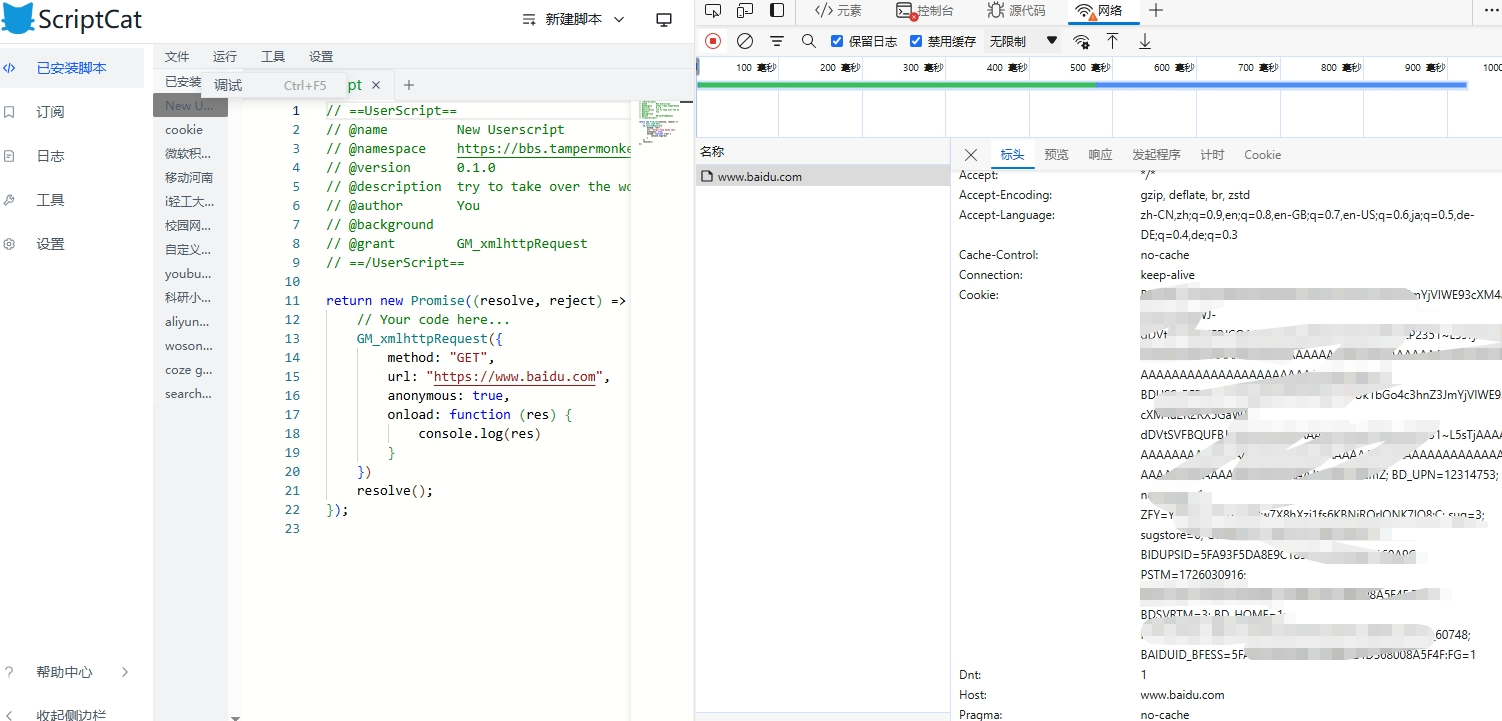Click the https://www.baidu.com URL in code
The width and height of the screenshot is (1502, 721).
pos(515,376)
